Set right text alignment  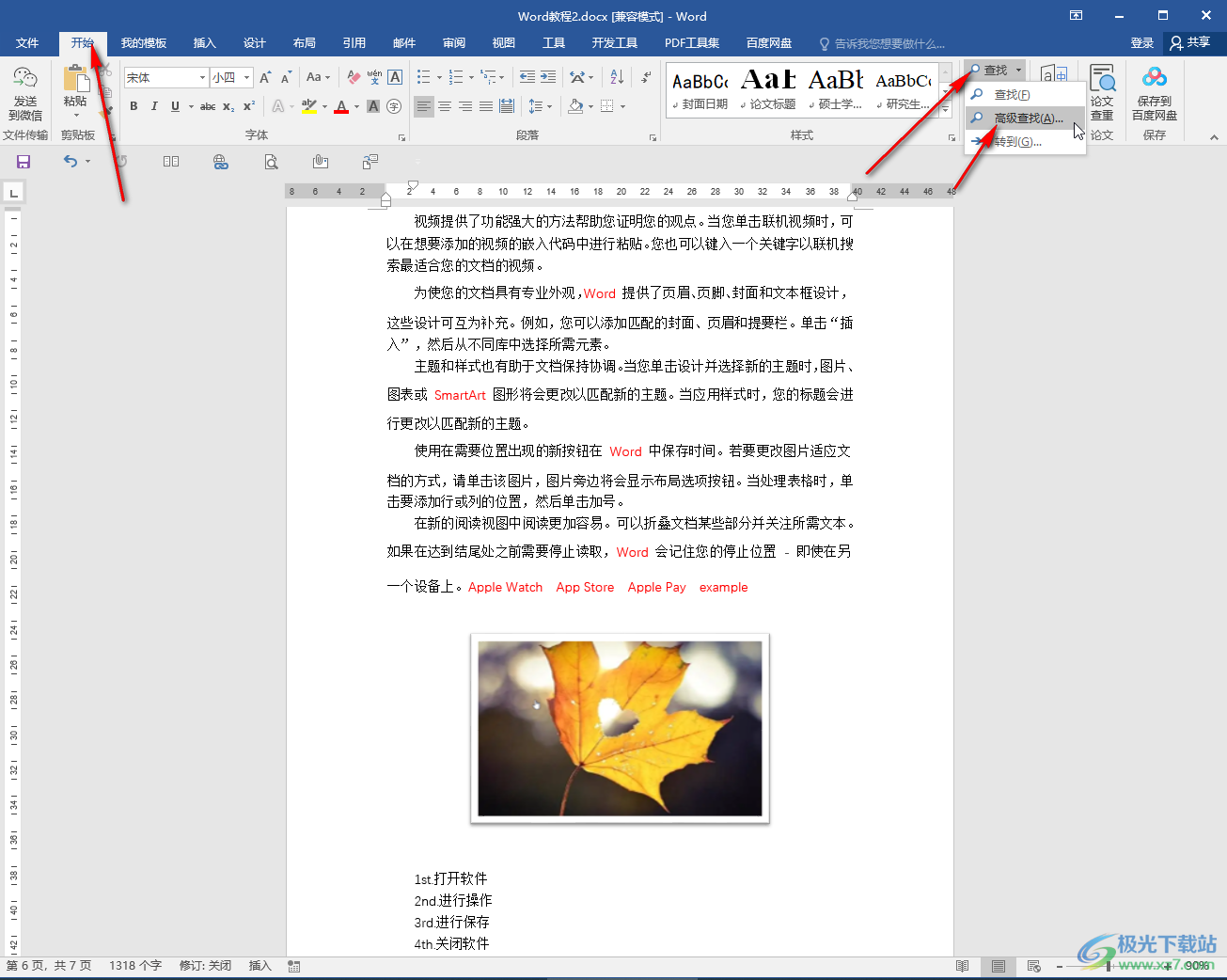[x=465, y=106]
